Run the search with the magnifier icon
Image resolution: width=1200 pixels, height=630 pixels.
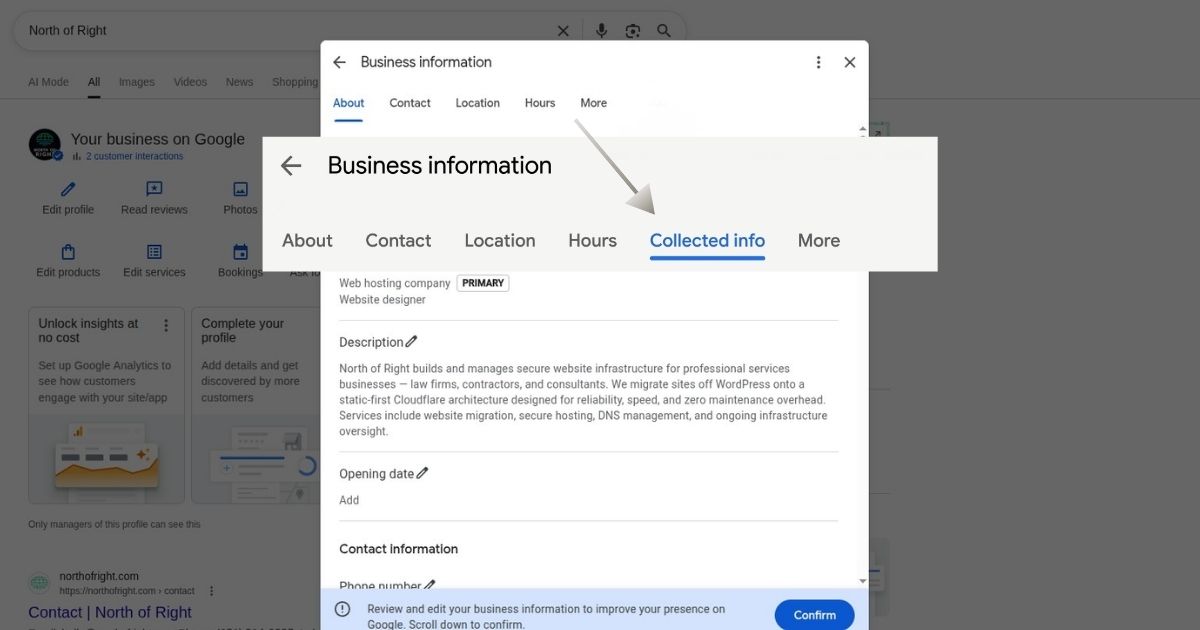[664, 31]
